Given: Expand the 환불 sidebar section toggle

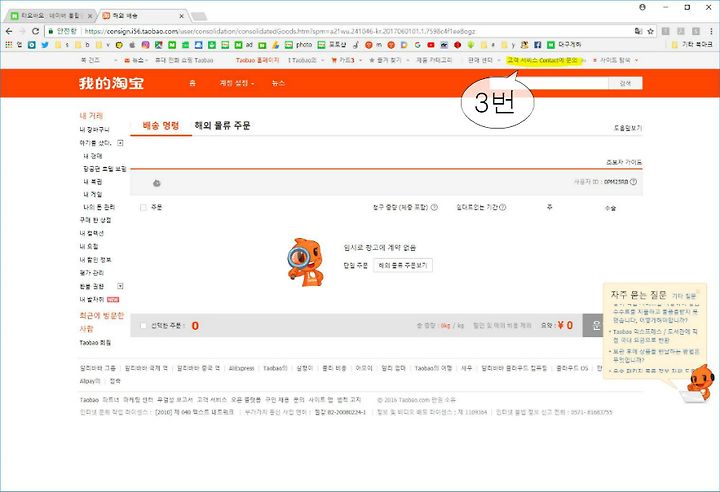Looking at the screenshot, I should [x=120, y=286].
